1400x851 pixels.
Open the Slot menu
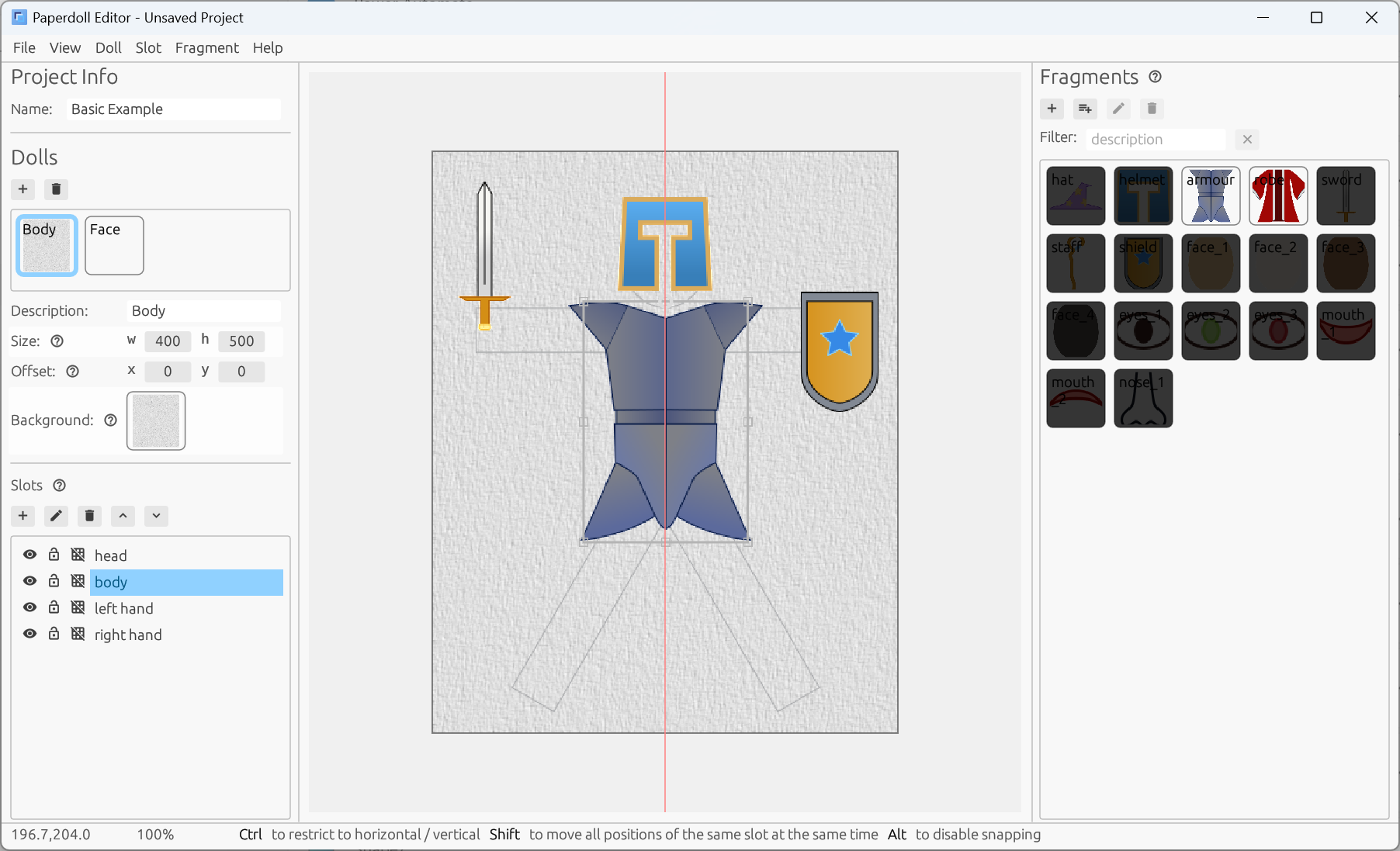(148, 48)
